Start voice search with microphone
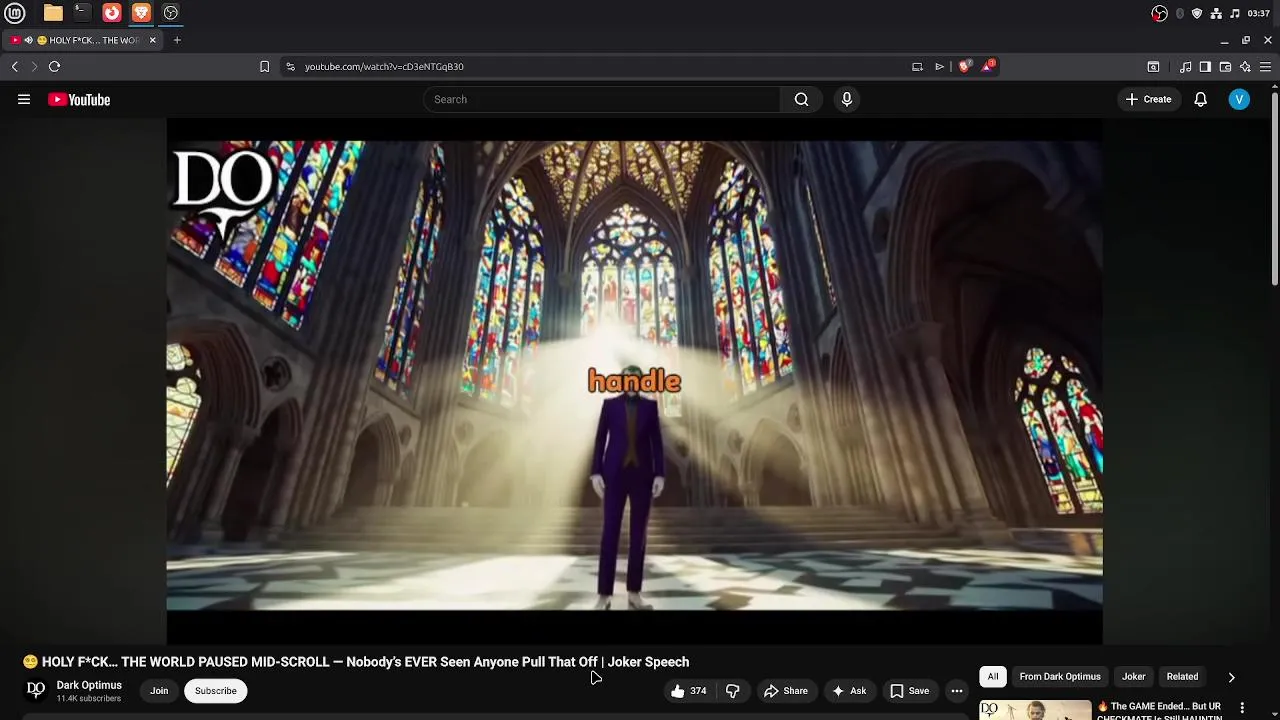The height and width of the screenshot is (720, 1280). pyautogui.click(x=846, y=99)
